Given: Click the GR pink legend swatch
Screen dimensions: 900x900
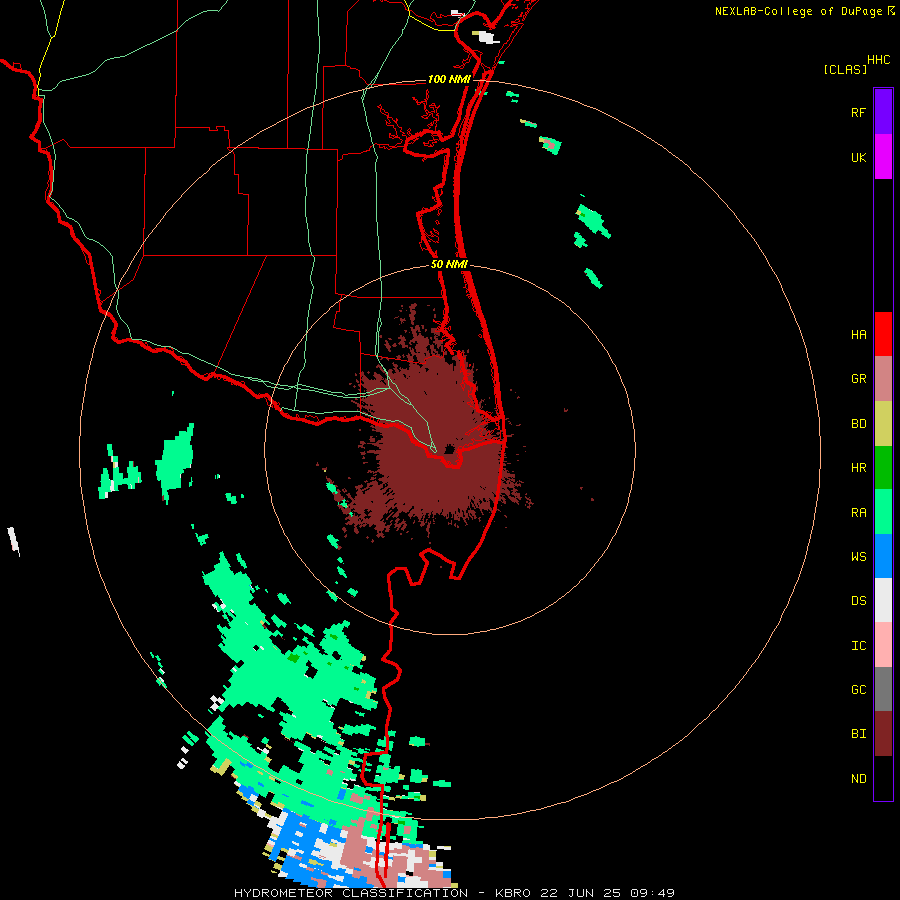Looking at the screenshot, I should point(883,379).
